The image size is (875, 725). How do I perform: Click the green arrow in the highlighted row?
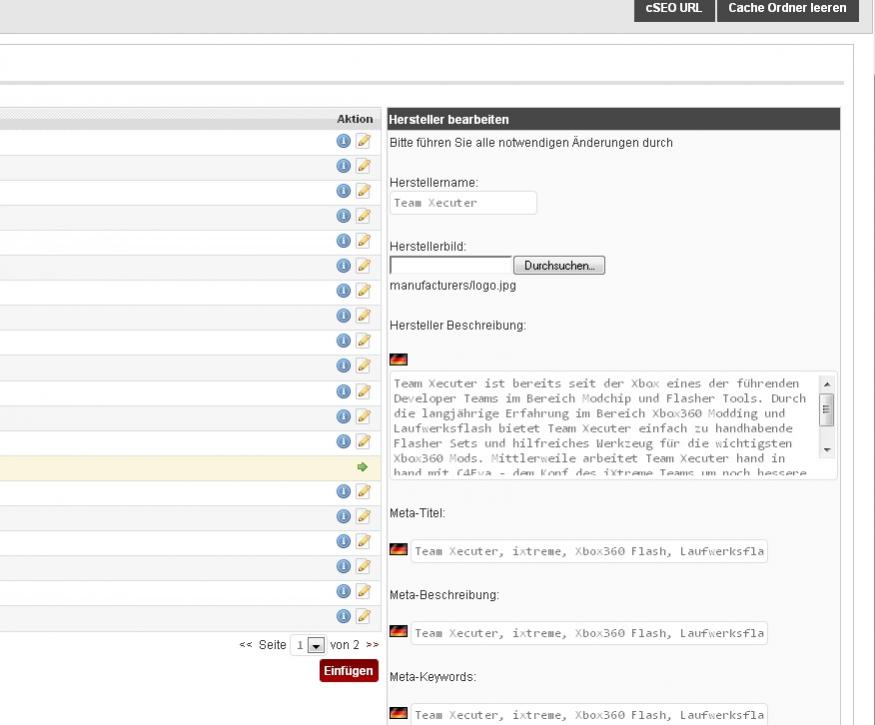362,467
